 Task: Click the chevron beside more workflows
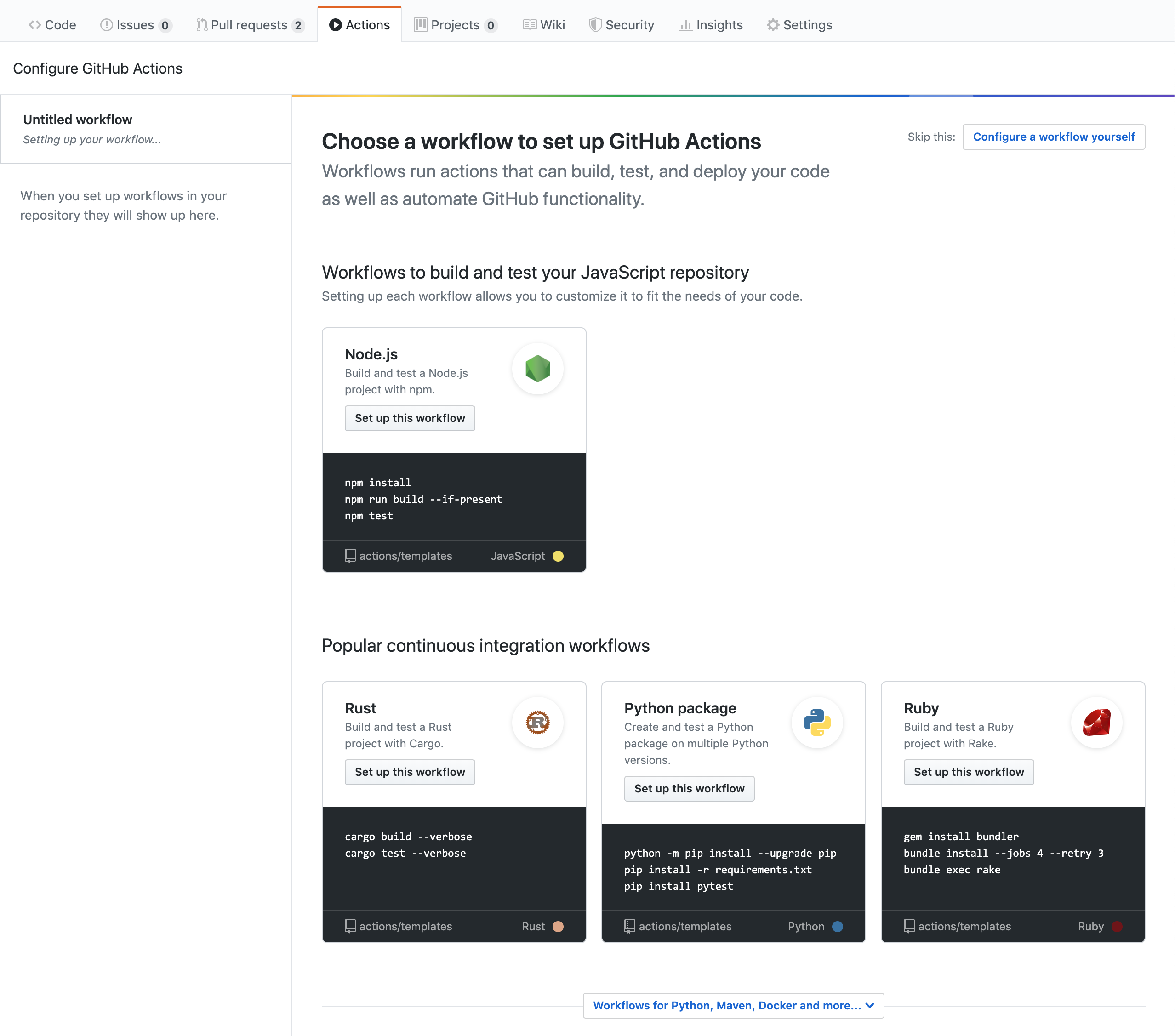pyautogui.click(x=870, y=1006)
